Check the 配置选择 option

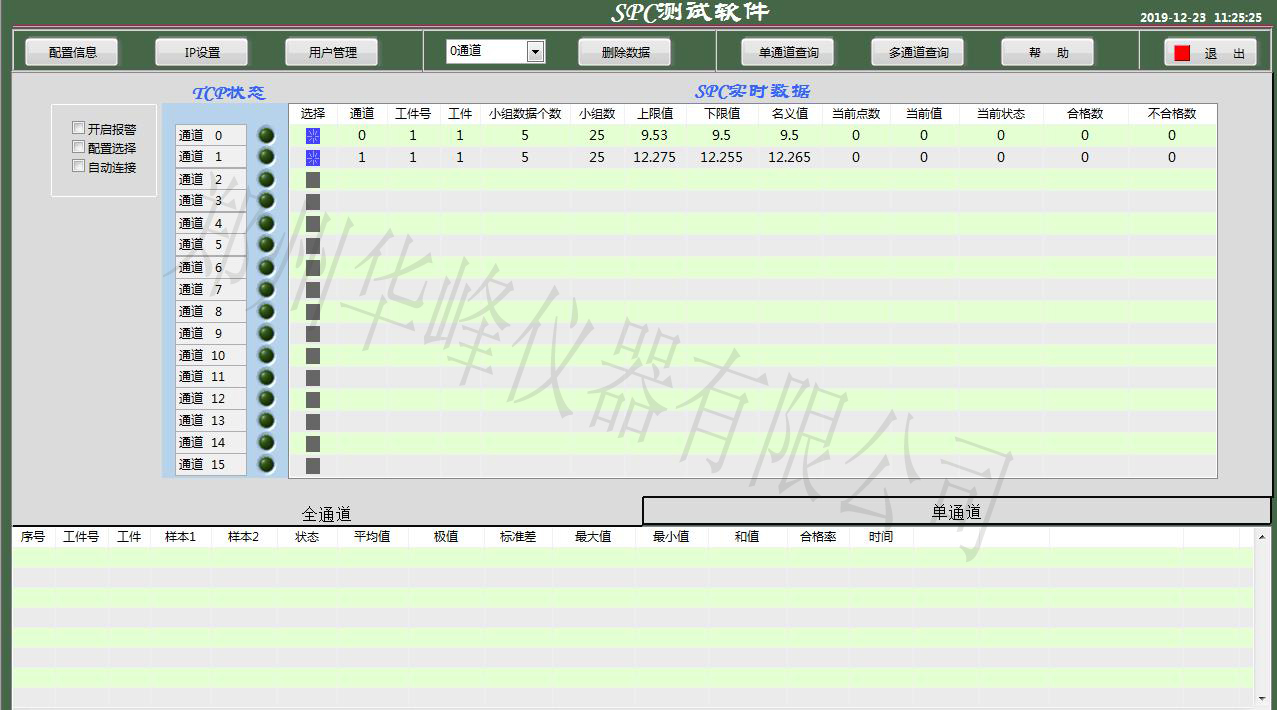click(79, 147)
